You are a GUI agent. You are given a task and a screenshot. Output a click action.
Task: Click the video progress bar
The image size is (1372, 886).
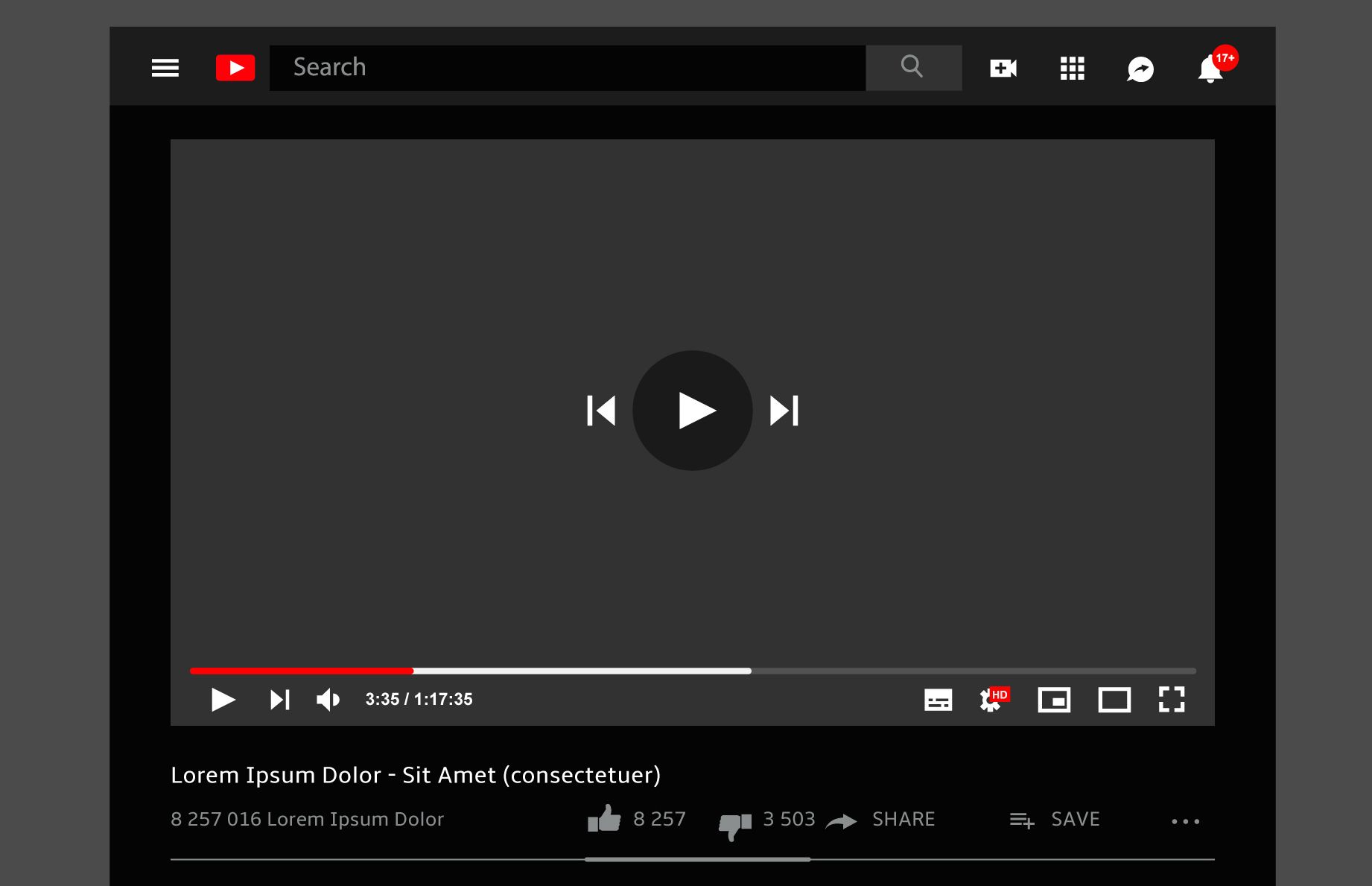pos(693,671)
